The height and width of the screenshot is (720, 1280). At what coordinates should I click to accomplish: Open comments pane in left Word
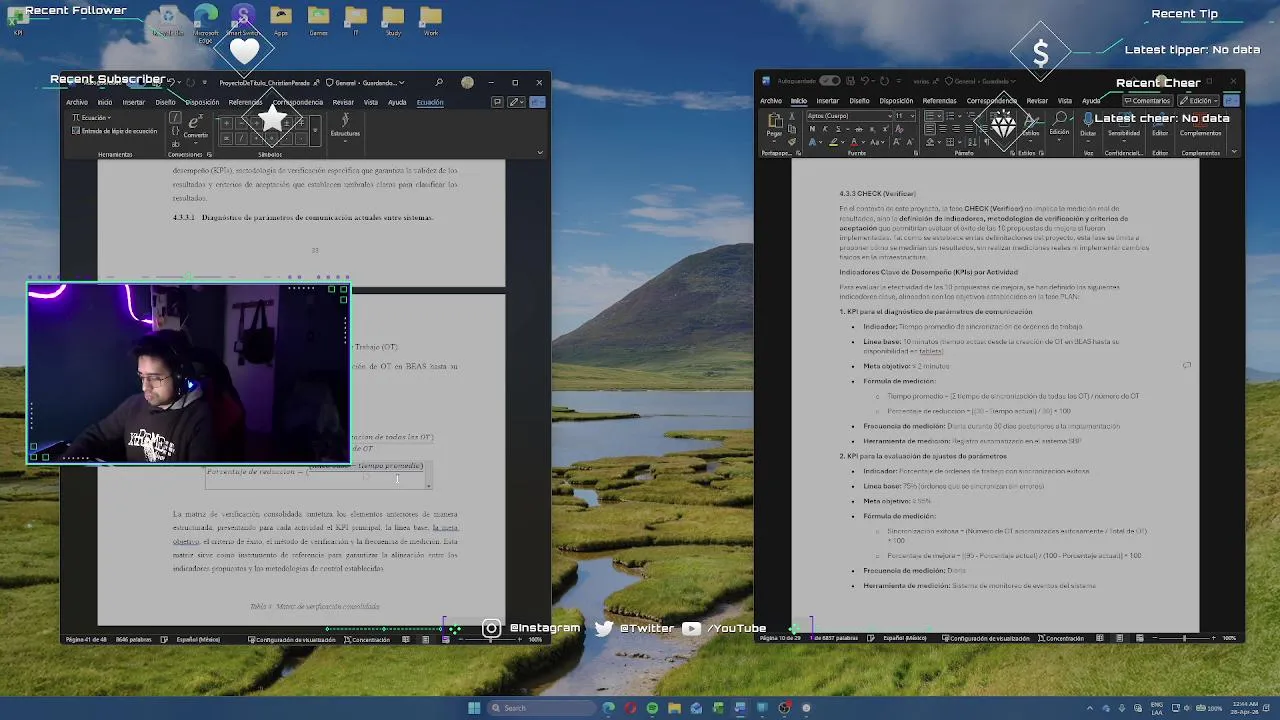pyautogui.click(x=497, y=102)
